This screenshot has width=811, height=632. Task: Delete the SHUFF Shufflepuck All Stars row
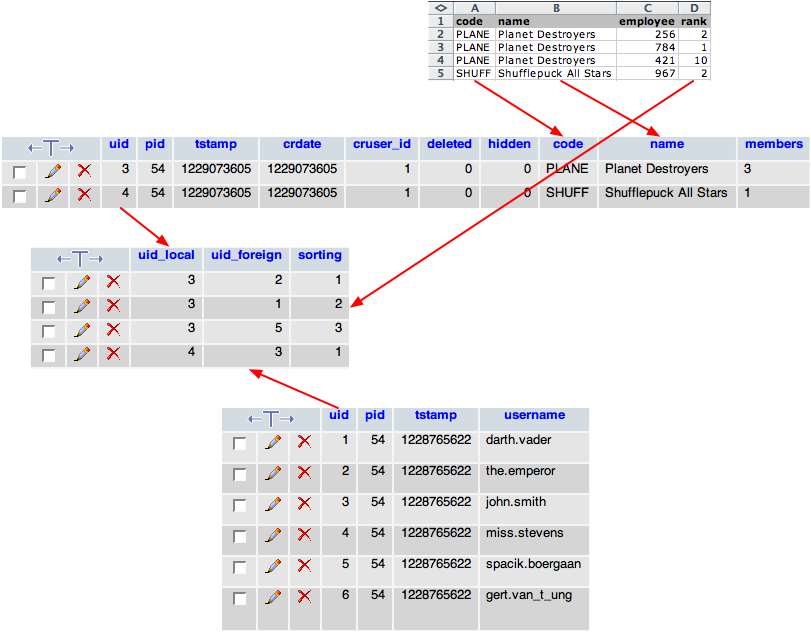(84, 195)
